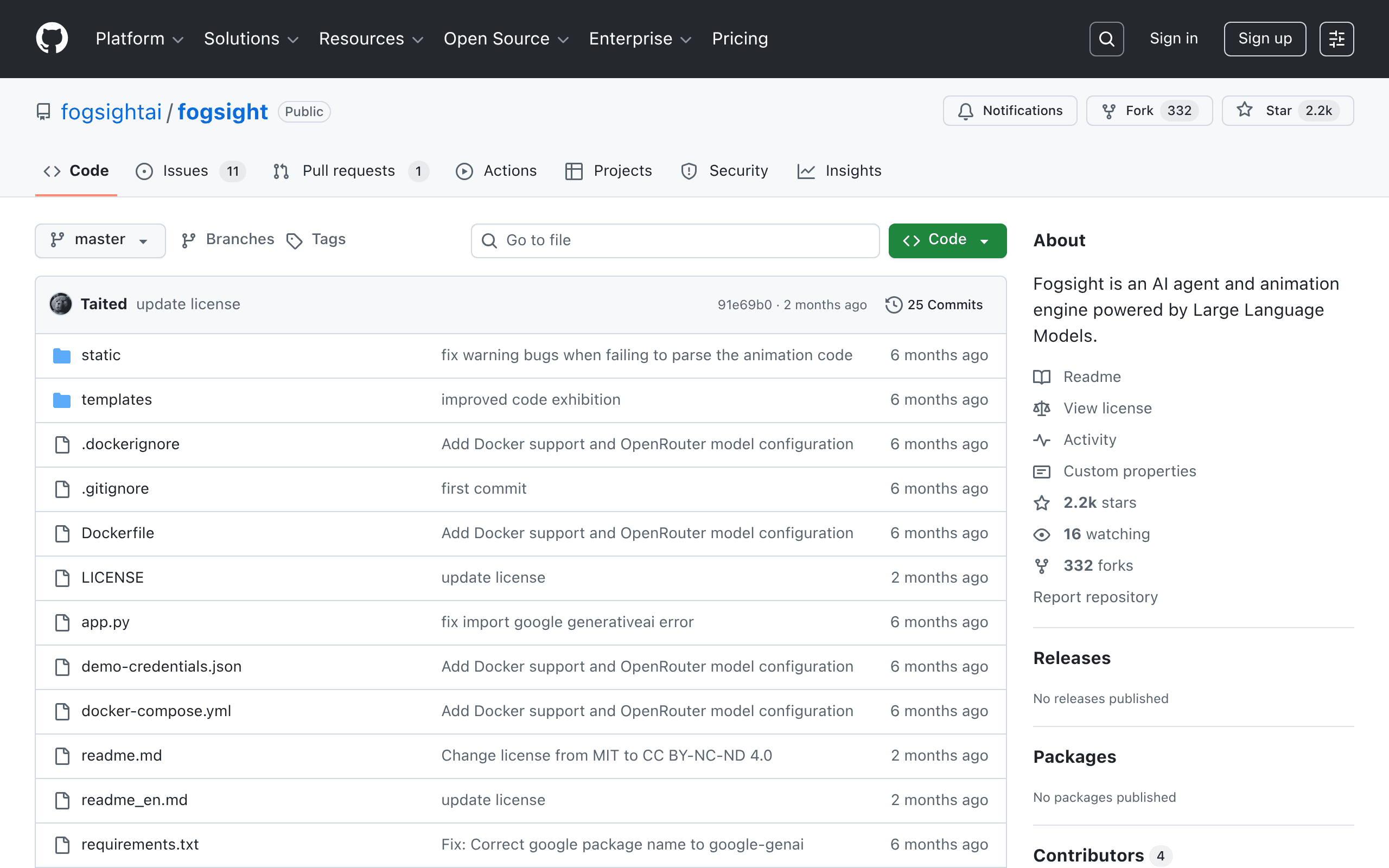1389x868 pixels.
Task: Open the Releases section heading
Action: (x=1072, y=658)
